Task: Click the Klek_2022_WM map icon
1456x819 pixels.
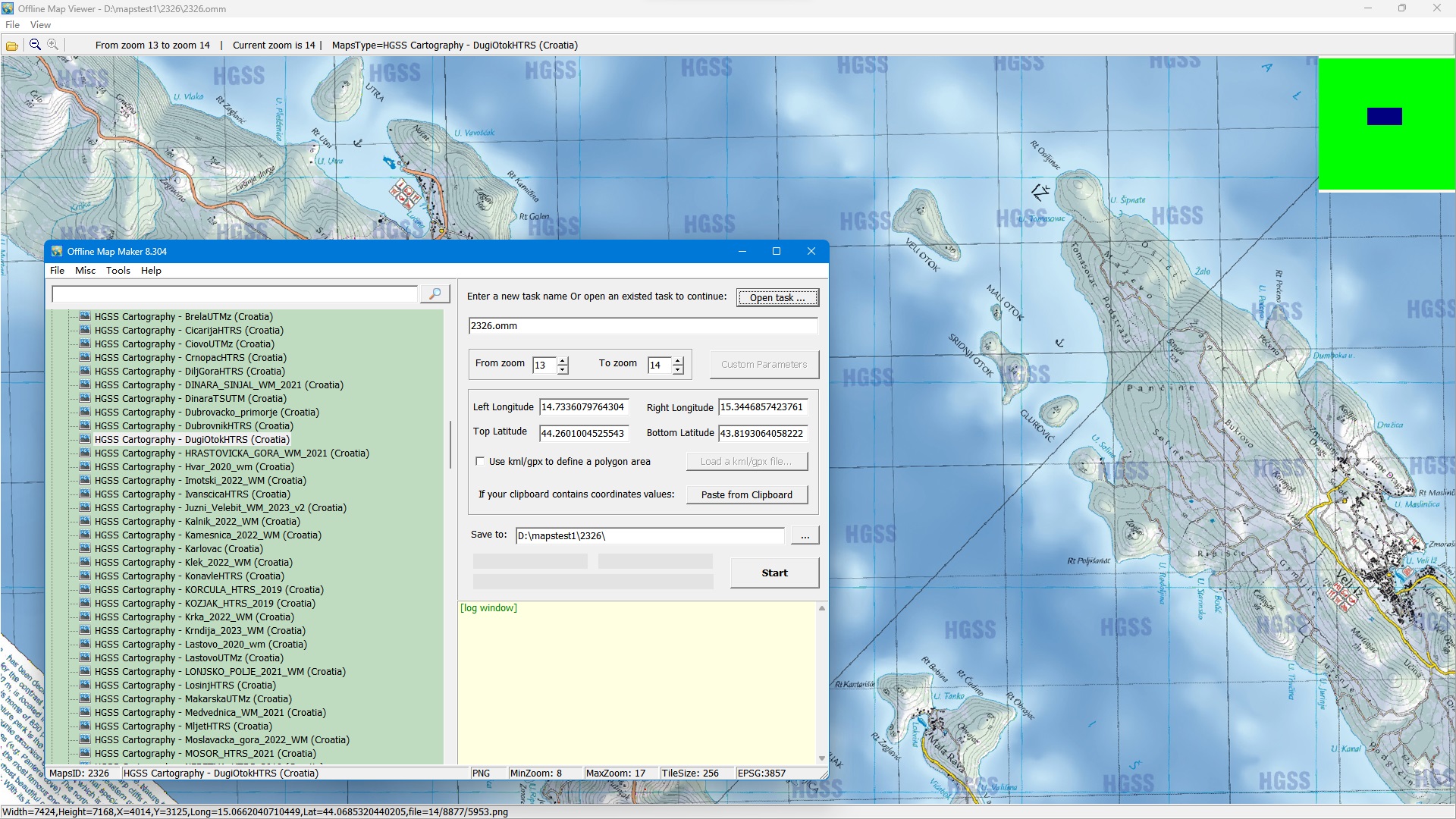Action: coord(85,562)
